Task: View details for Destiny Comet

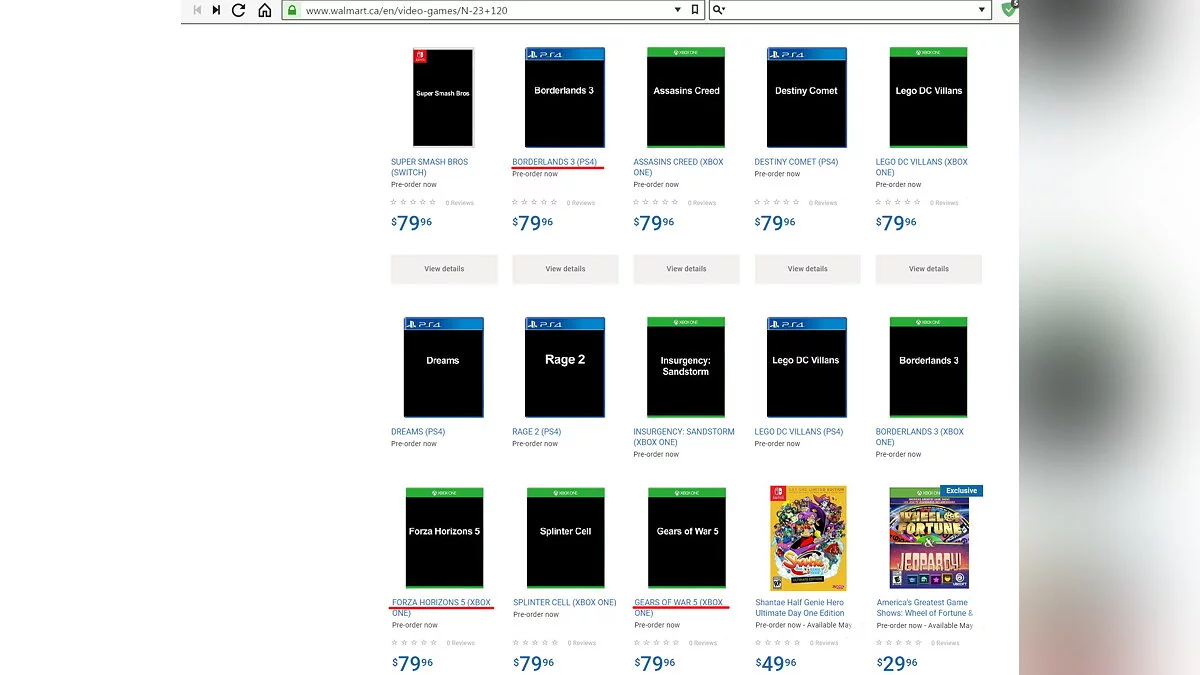Action: pyautogui.click(x=807, y=269)
